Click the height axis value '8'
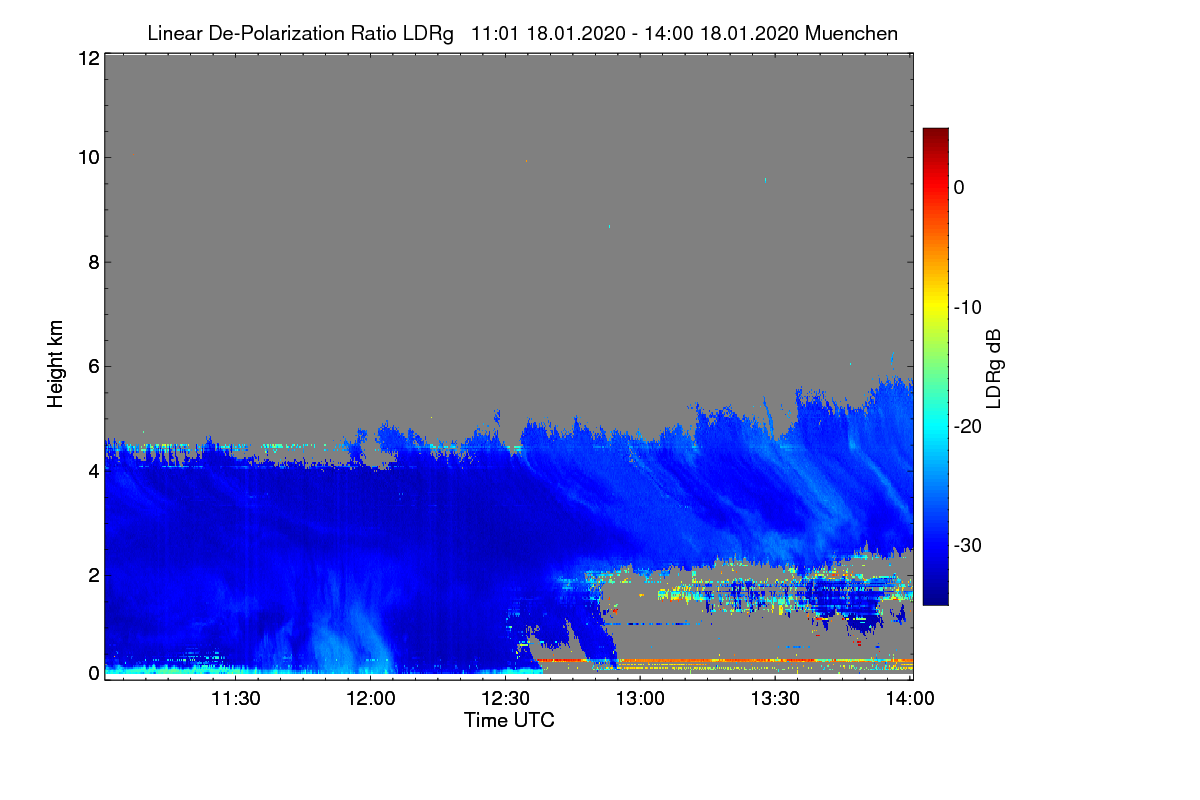 [x=92, y=262]
